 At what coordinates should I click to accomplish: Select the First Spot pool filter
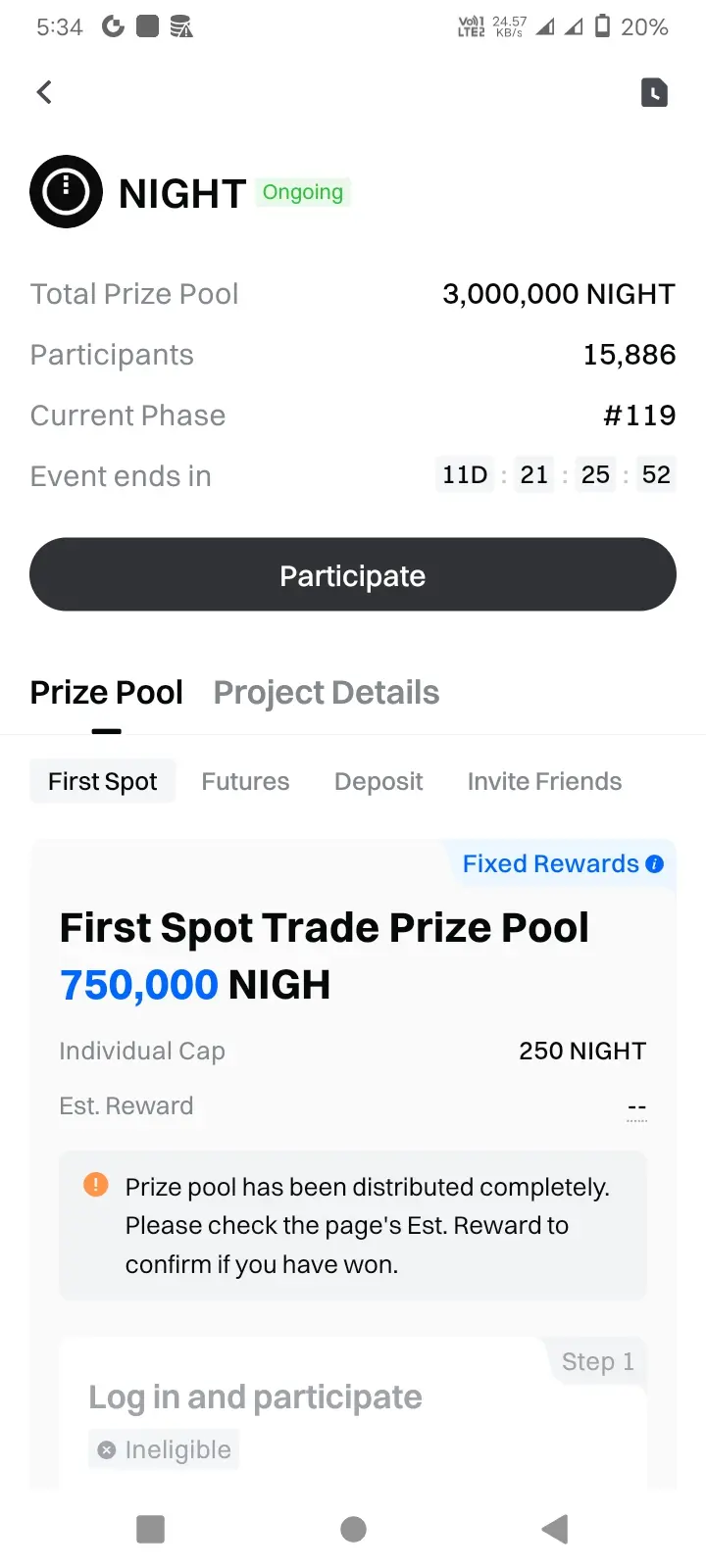(x=103, y=781)
